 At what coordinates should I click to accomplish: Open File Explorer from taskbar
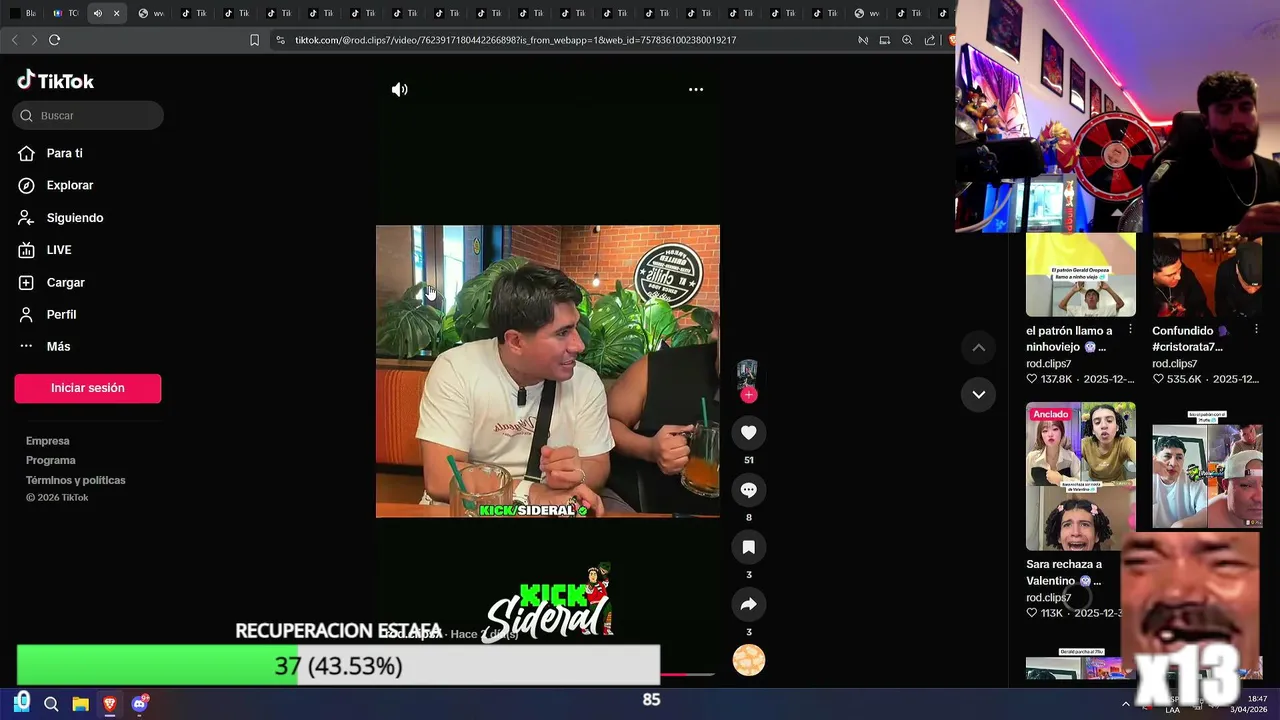80,704
